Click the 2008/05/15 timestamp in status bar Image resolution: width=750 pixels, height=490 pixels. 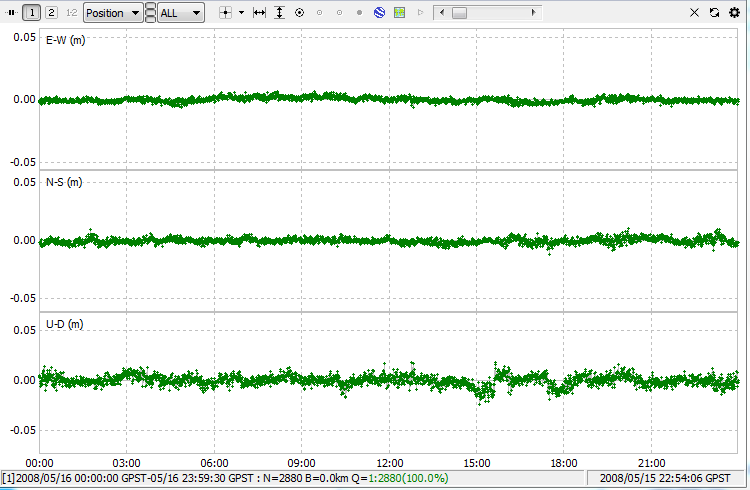665,479
